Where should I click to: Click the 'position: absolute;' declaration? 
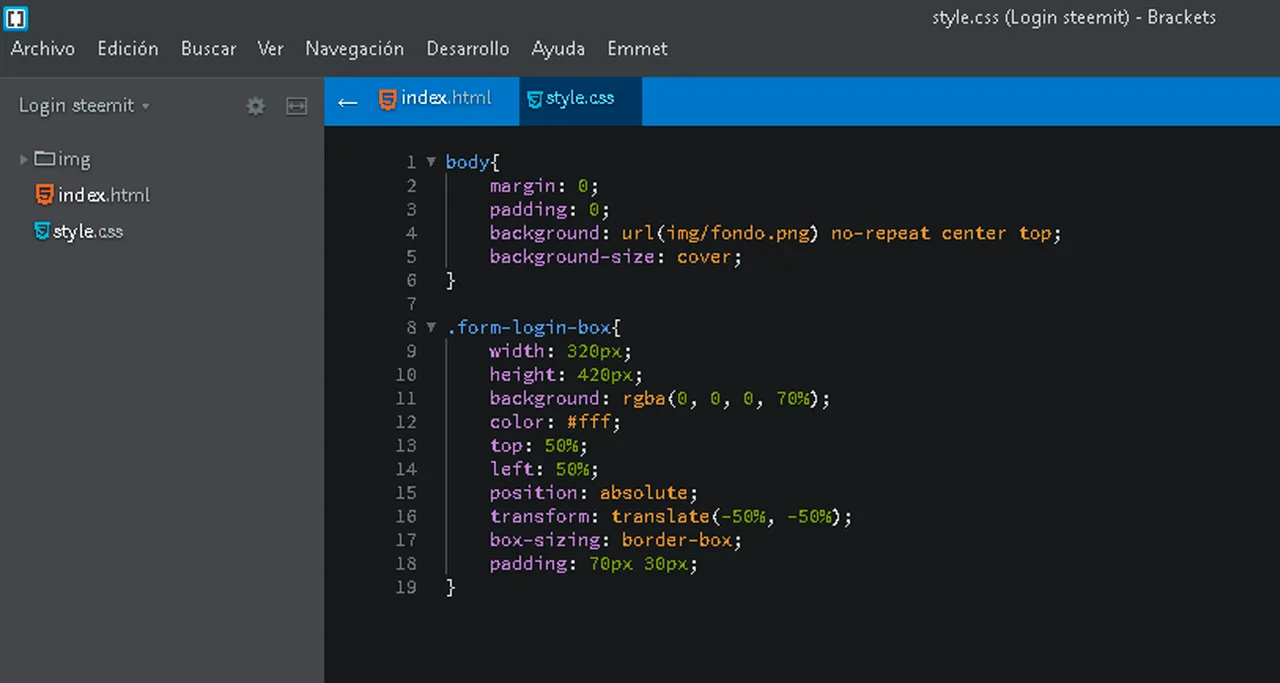pyautogui.click(x=593, y=493)
